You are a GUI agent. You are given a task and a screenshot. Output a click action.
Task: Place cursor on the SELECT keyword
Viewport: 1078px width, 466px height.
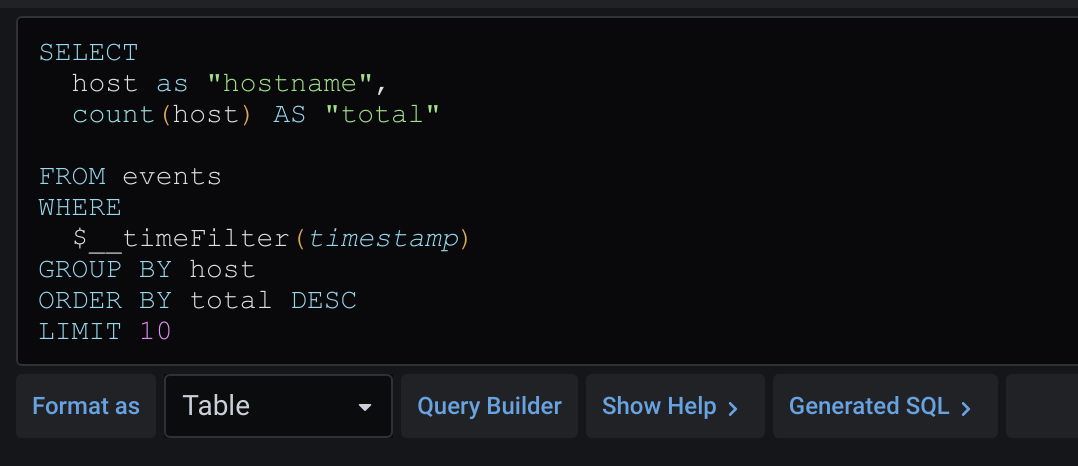pos(89,53)
